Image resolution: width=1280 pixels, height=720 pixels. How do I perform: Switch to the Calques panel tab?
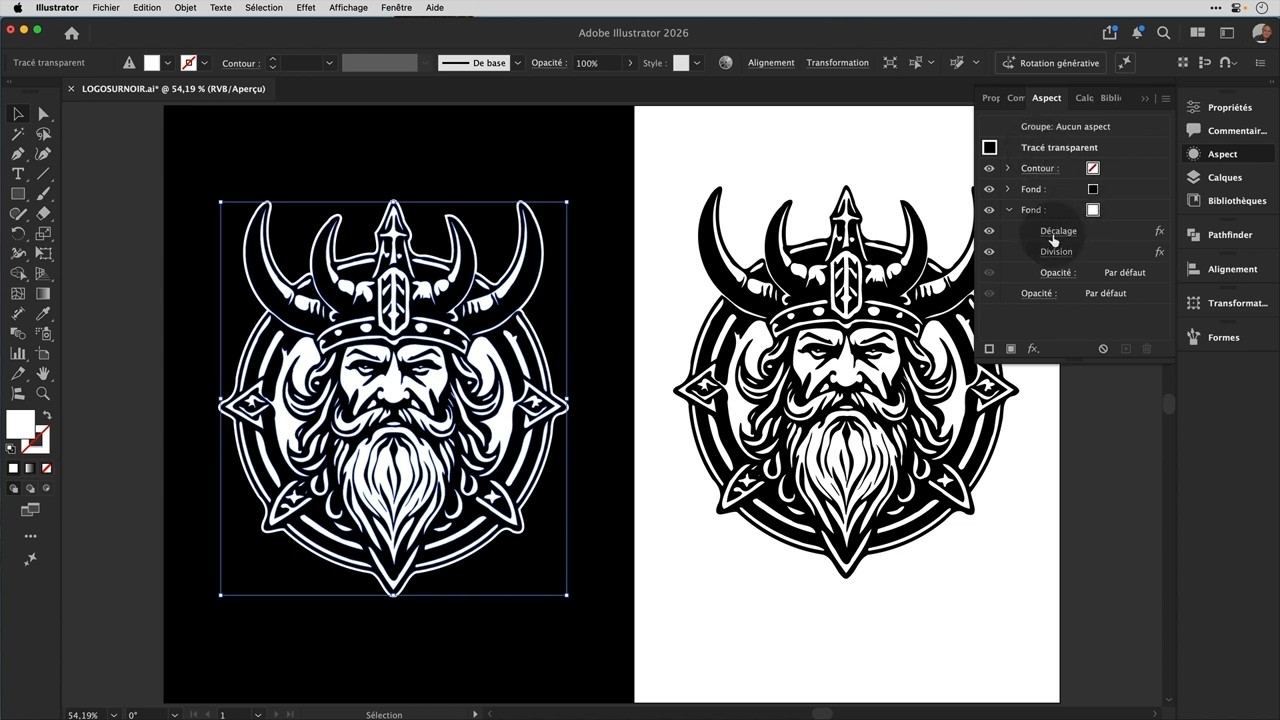(x=1084, y=98)
